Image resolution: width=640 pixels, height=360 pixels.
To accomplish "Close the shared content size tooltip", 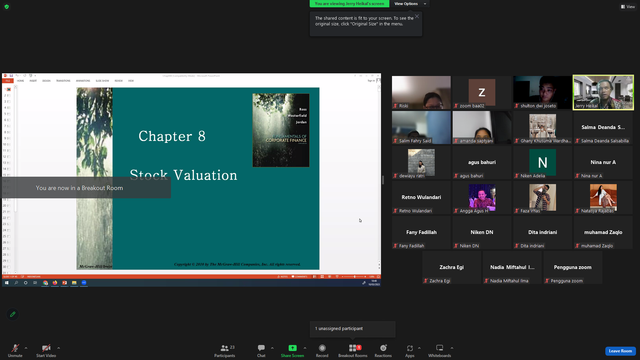I will tap(417, 16).
